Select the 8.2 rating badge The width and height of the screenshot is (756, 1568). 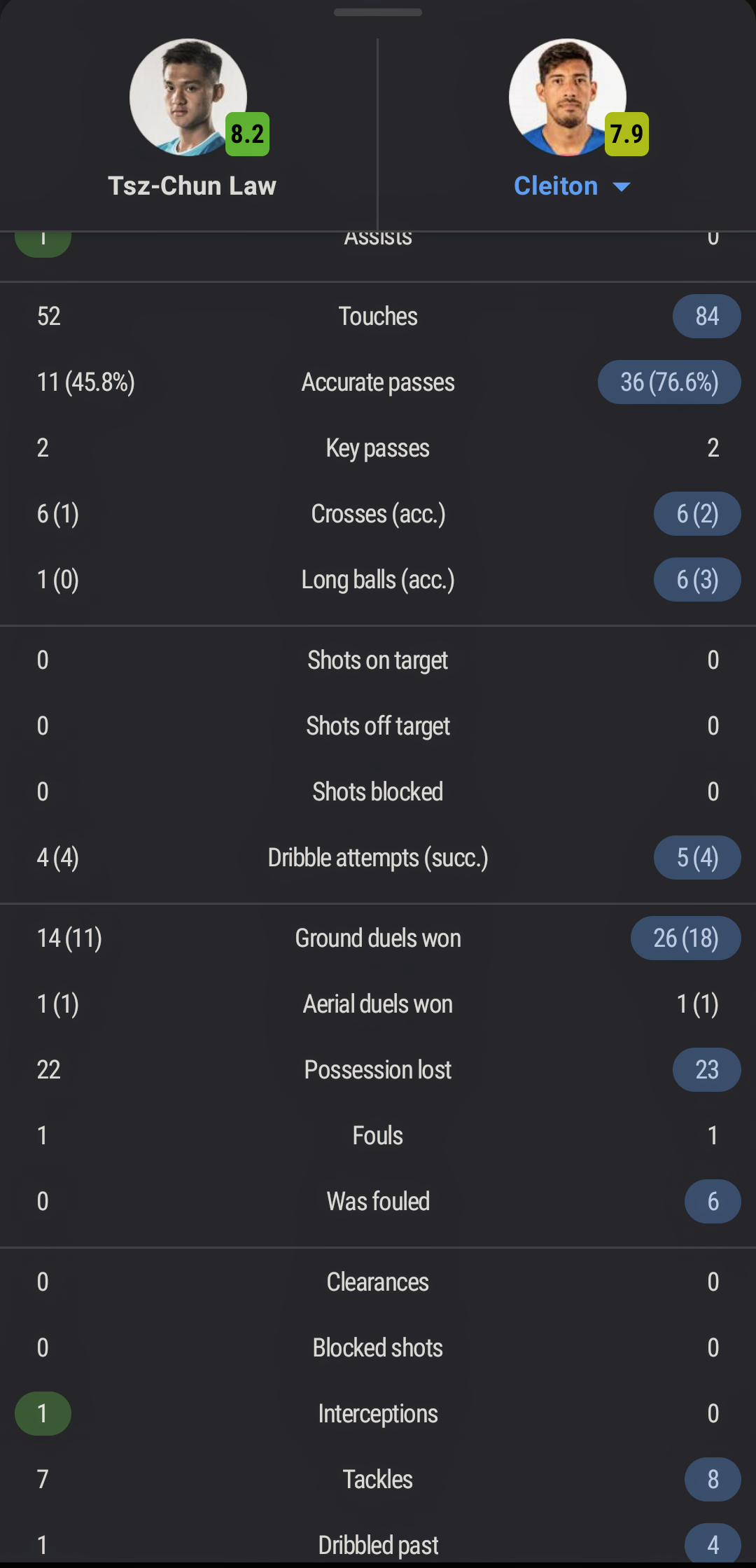click(x=247, y=134)
